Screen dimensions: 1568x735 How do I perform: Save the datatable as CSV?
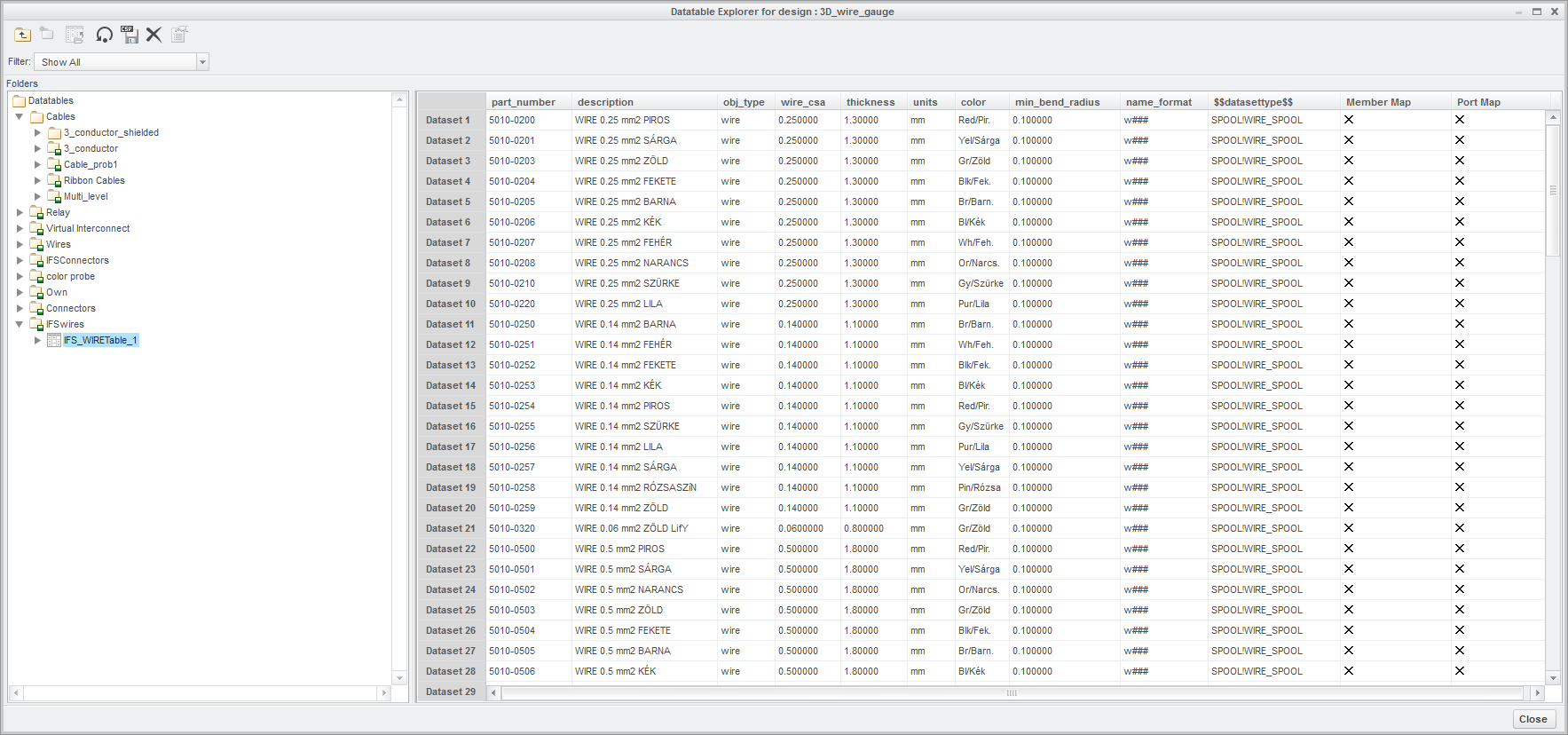pos(130,35)
